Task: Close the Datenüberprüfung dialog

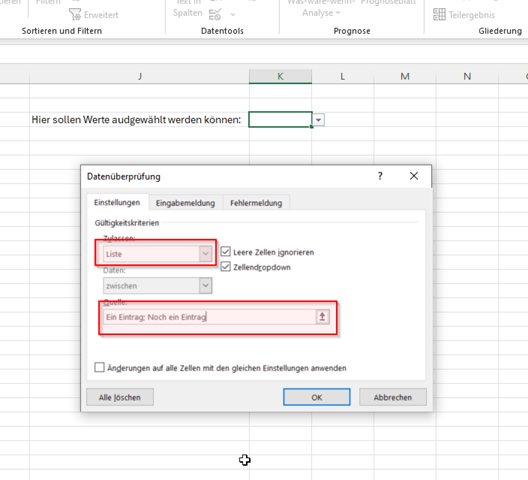Action: (414, 176)
